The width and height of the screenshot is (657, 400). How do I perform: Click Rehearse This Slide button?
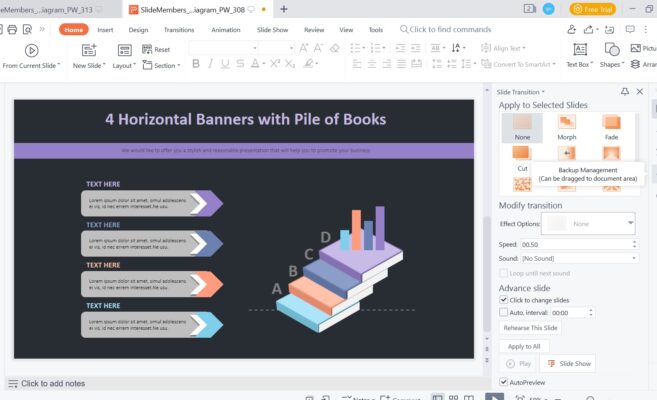530,328
